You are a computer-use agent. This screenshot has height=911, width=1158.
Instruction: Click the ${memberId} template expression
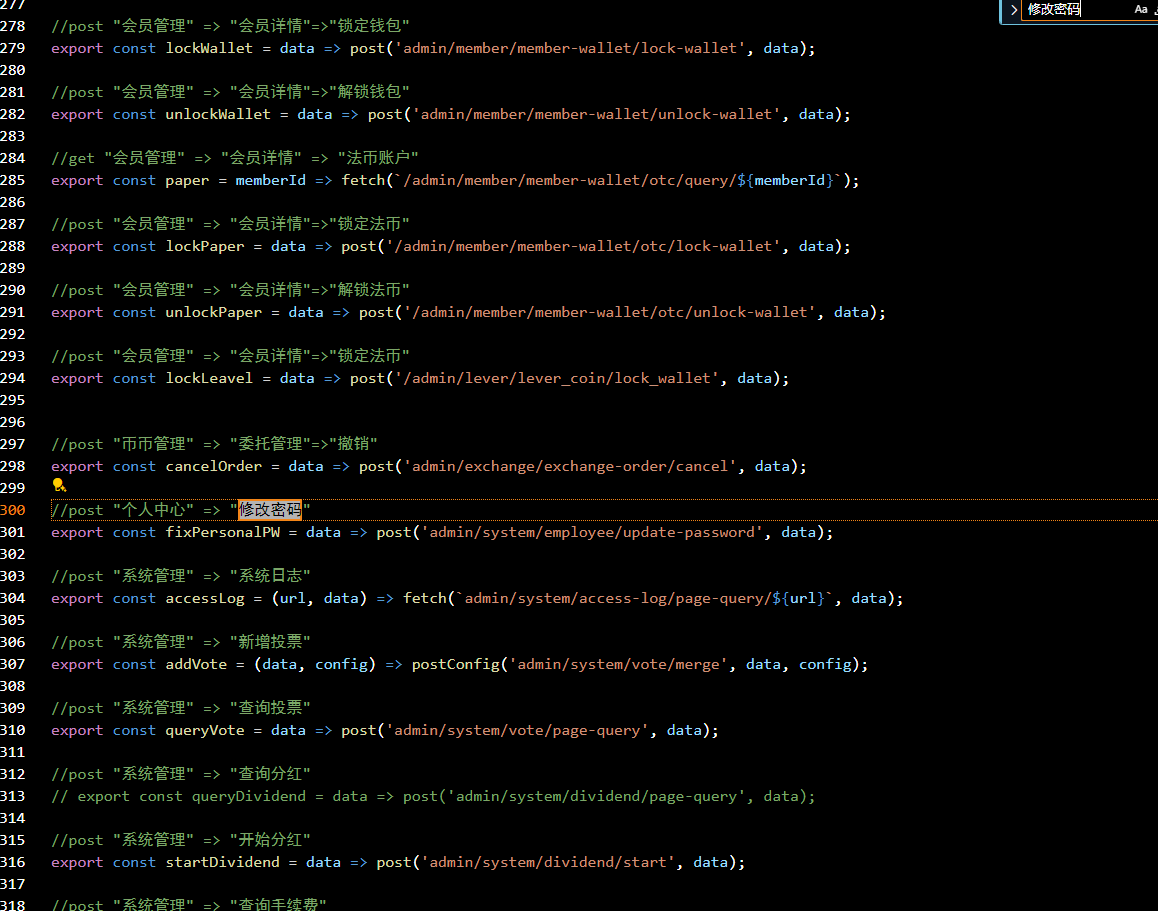tap(792, 180)
